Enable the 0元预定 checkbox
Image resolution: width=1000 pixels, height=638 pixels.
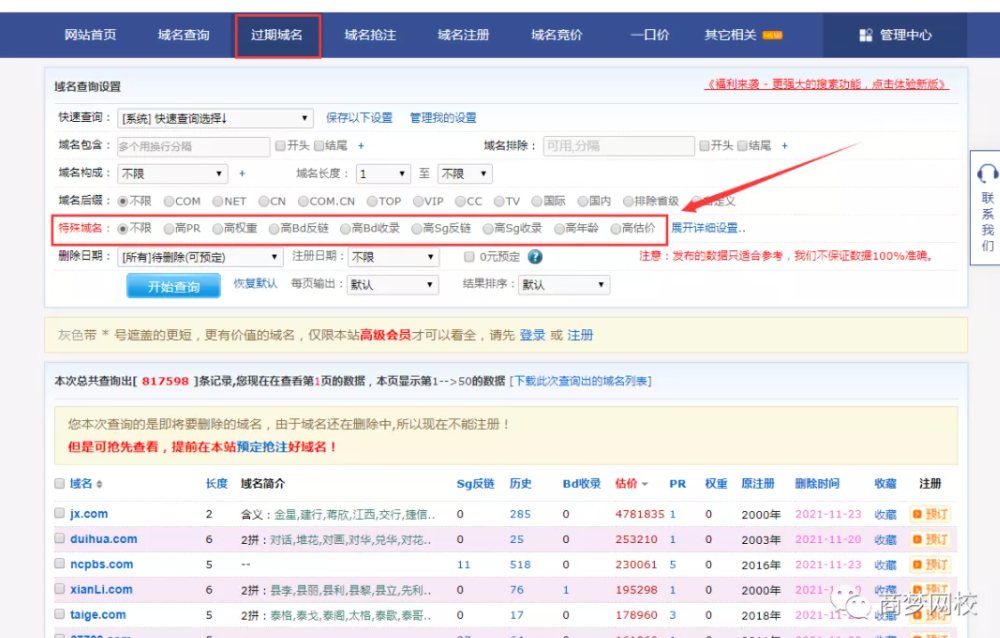point(469,256)
